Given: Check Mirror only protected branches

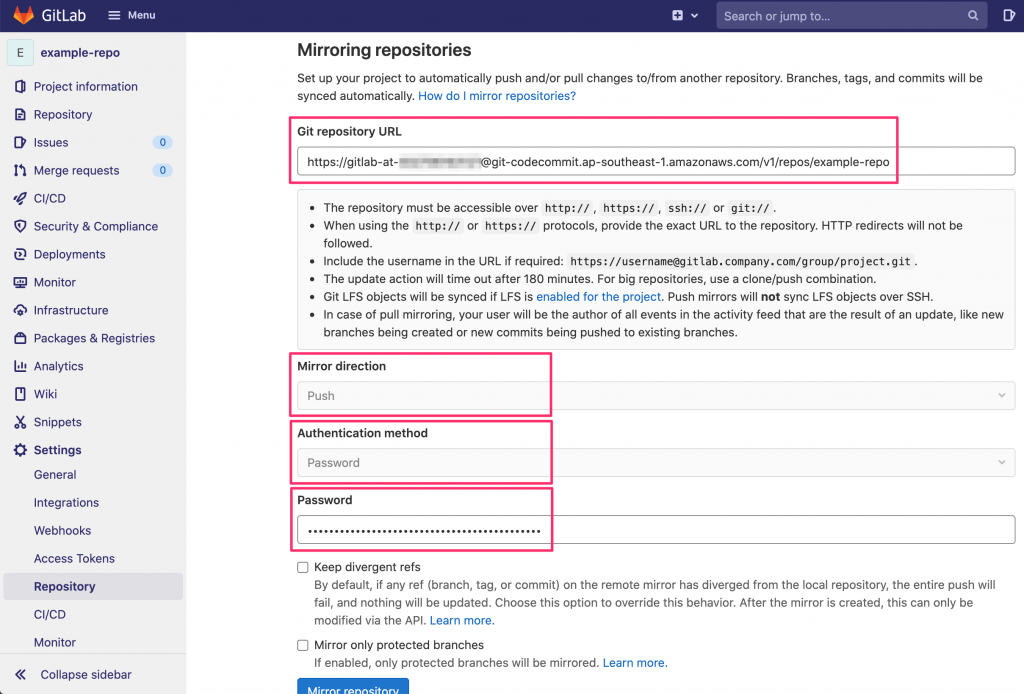Looking at the screenshot, I should tap(303, 645).
